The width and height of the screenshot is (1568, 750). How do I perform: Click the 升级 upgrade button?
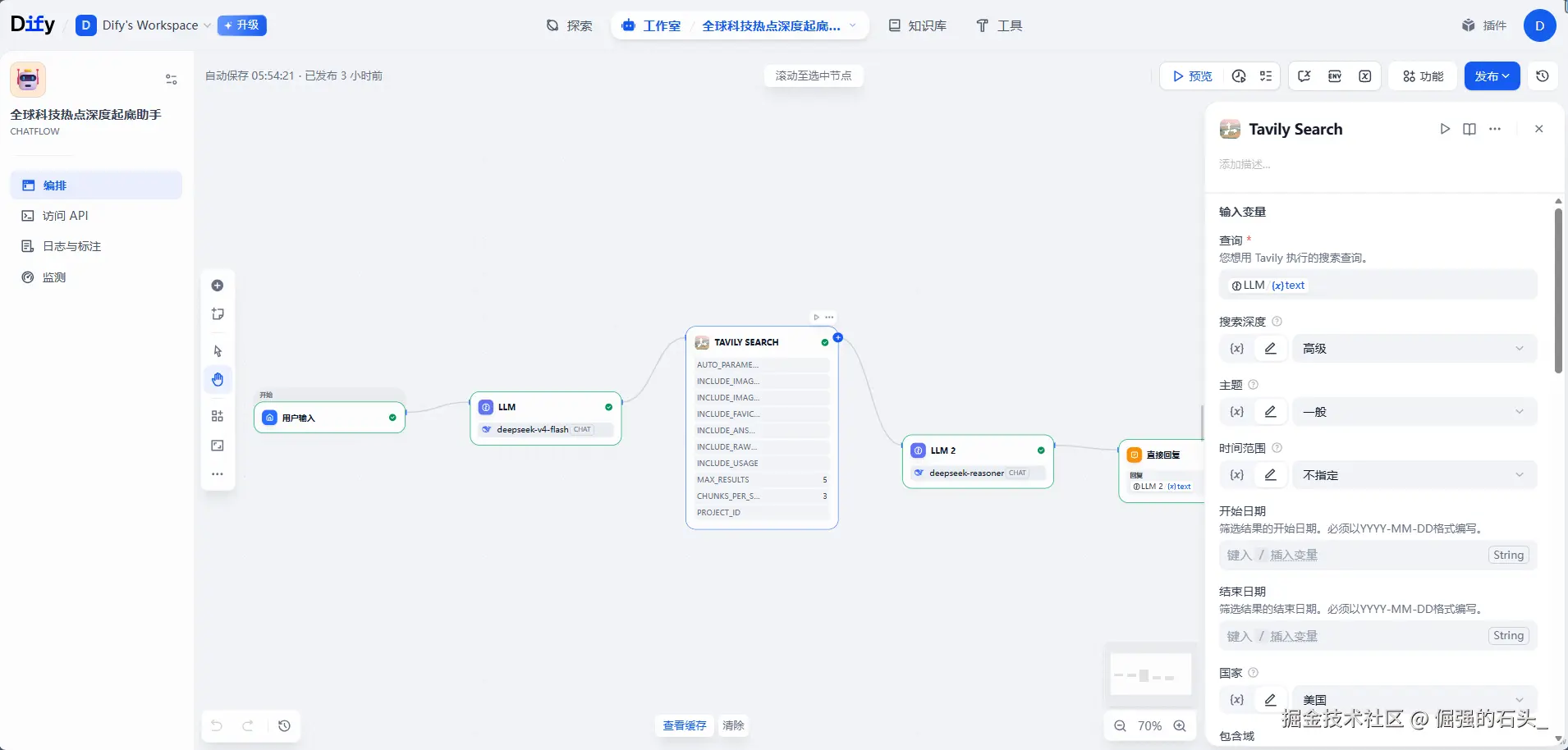[242, 25]
